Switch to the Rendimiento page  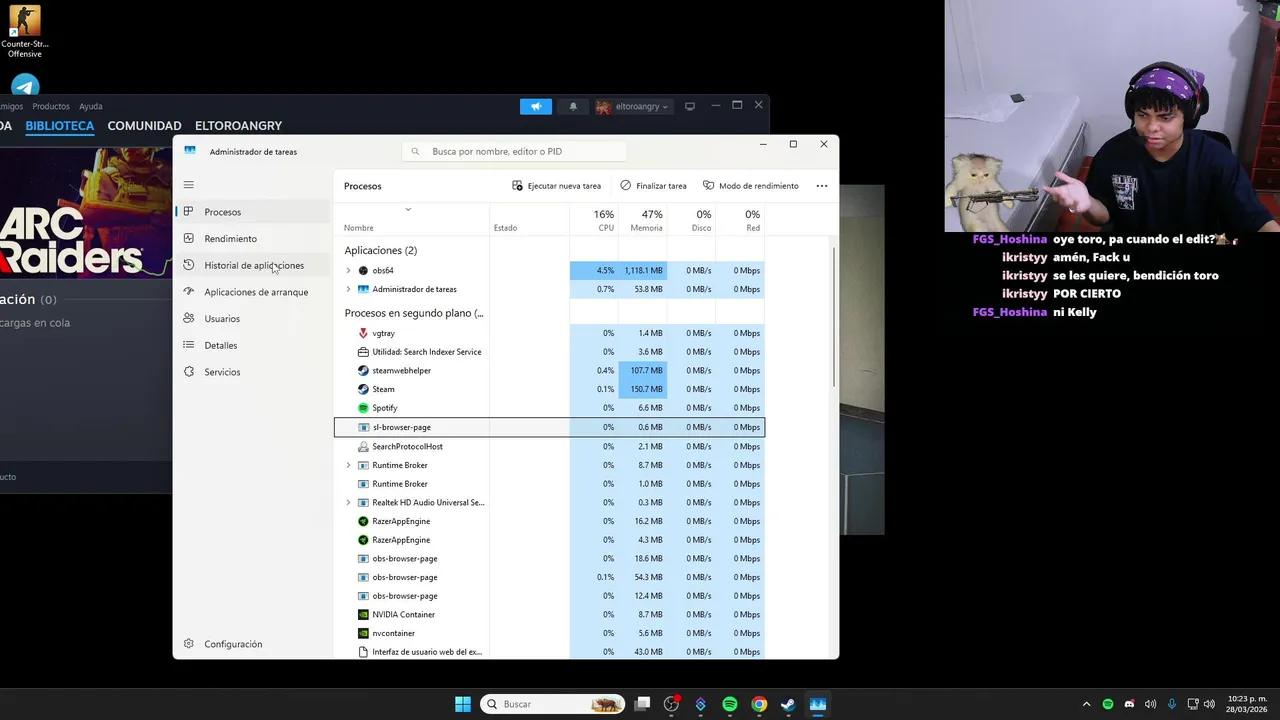pyautogui.click(x=252, y=239)
